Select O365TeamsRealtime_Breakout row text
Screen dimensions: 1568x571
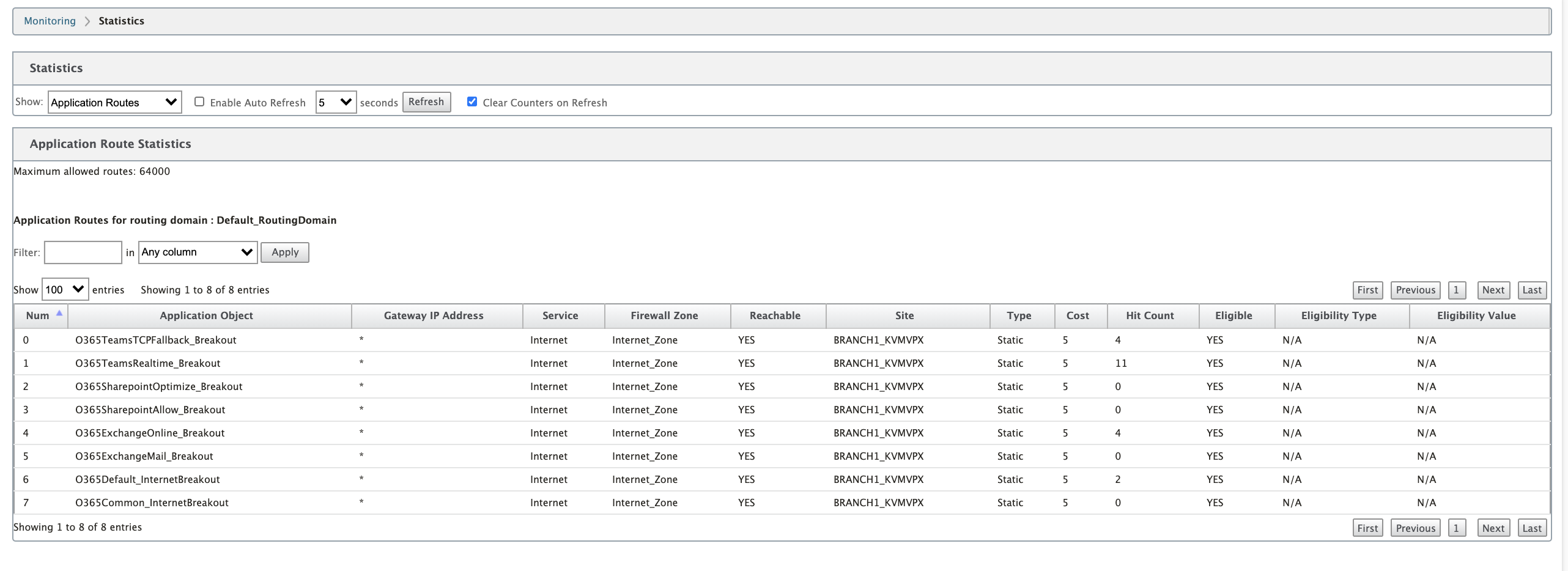click(x=148, y=364)
